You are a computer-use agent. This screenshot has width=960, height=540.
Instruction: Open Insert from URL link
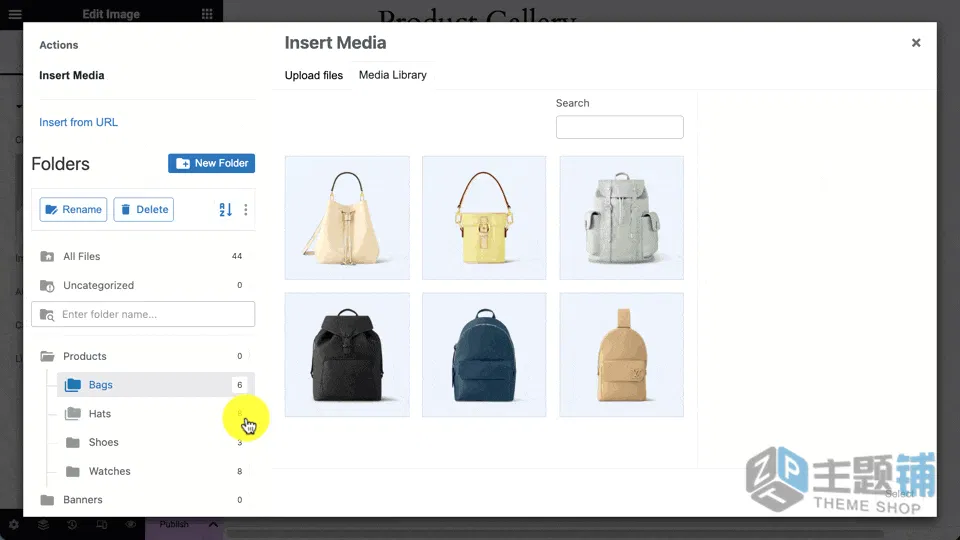tap(78, 122)
